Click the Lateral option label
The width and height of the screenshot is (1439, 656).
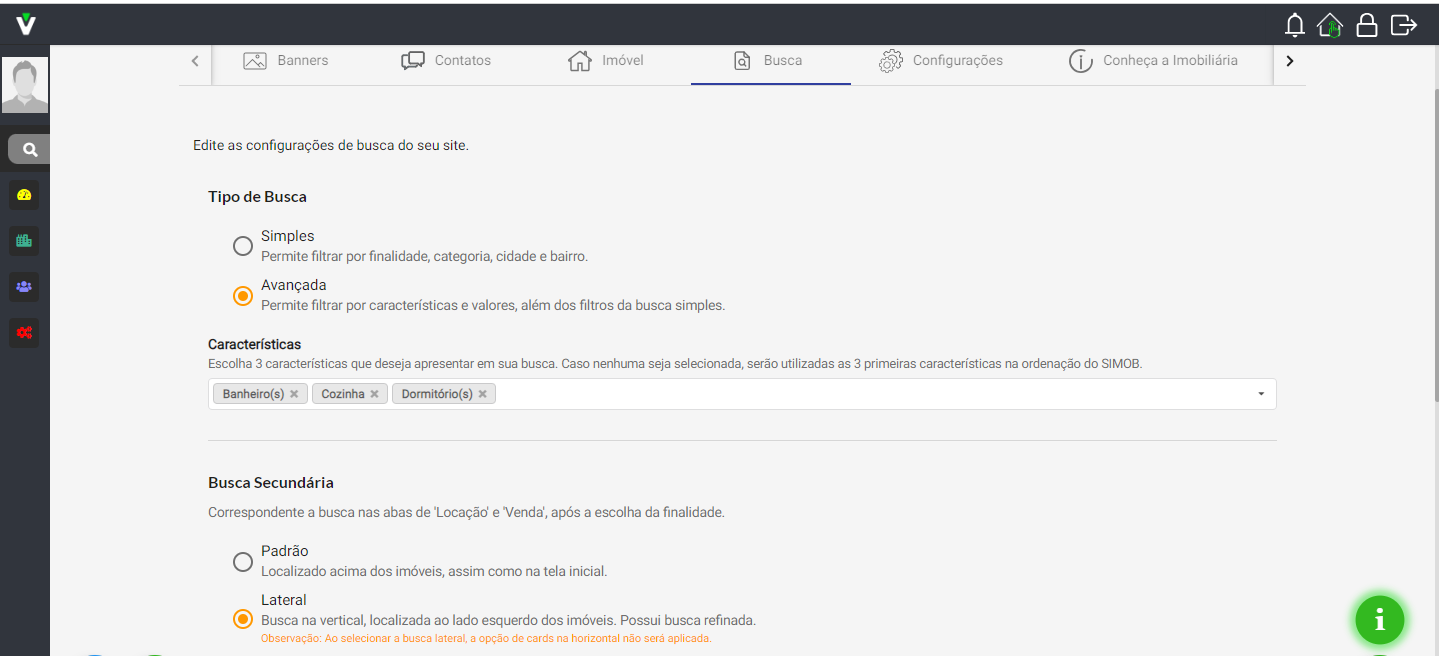284,600
